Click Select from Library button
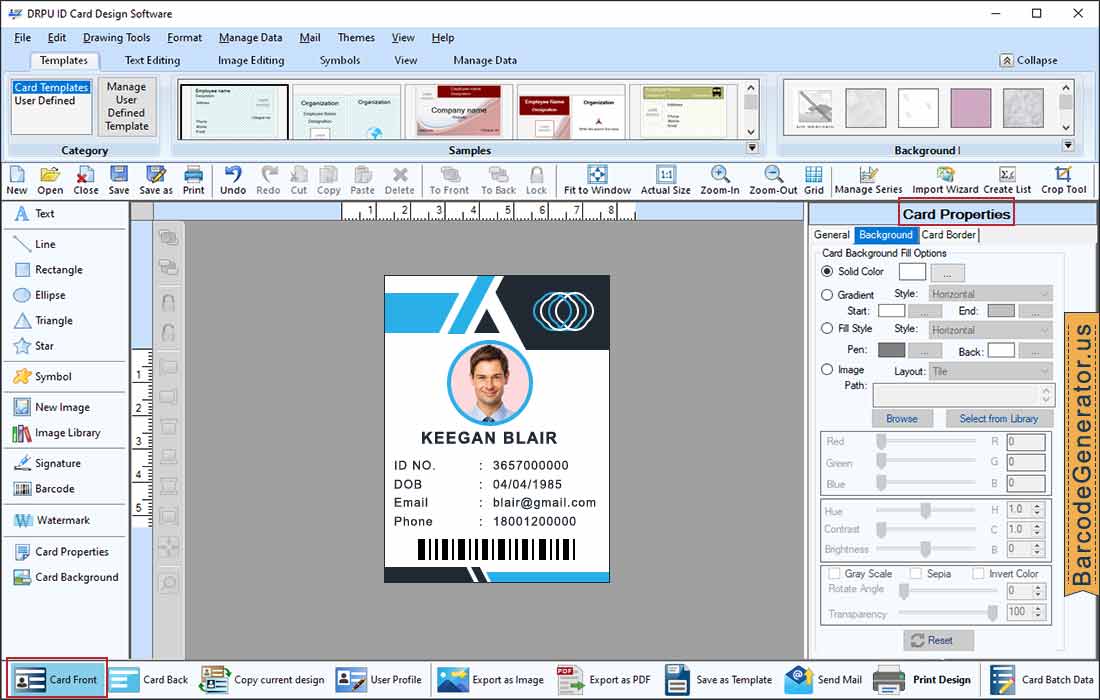The image size is (1100, 700). pyautogui.click(x=998, y=419)
